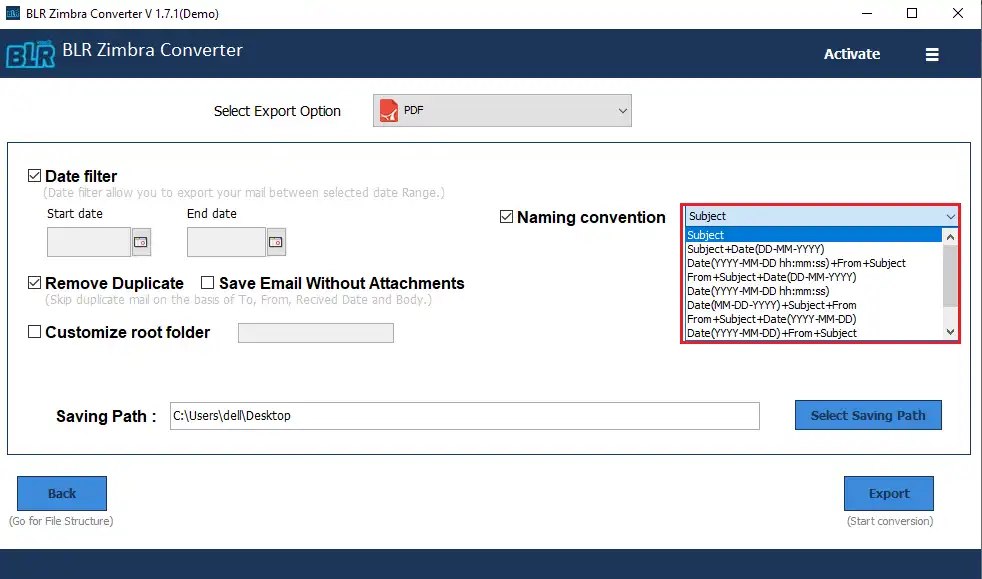The height and width of the screenshot is (579, 982).
Task: Enable Save Email Without Attachments
Action: [207, 283]
